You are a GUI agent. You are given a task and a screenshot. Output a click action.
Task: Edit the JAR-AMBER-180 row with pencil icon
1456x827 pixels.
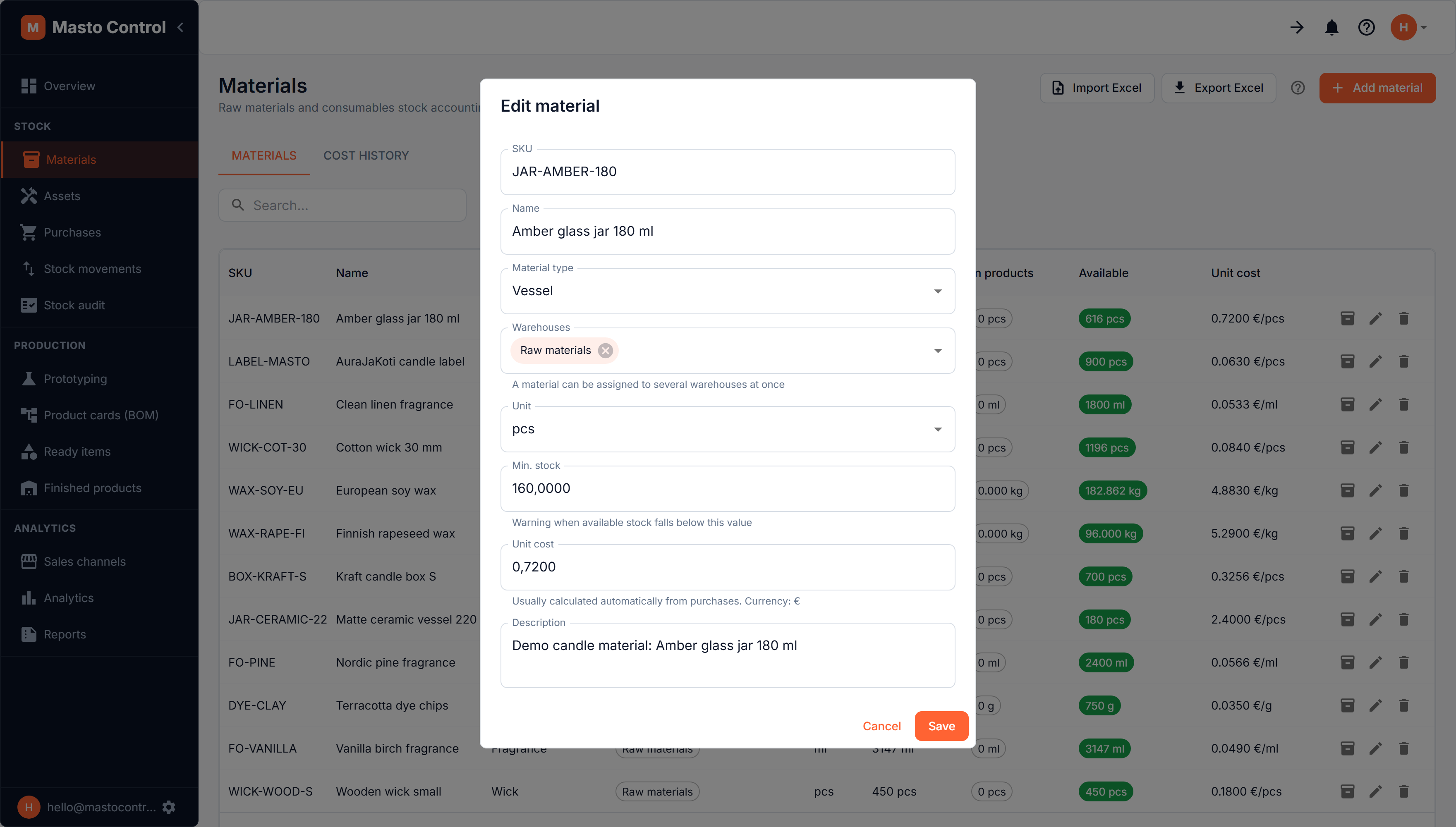coord(1375,319)
